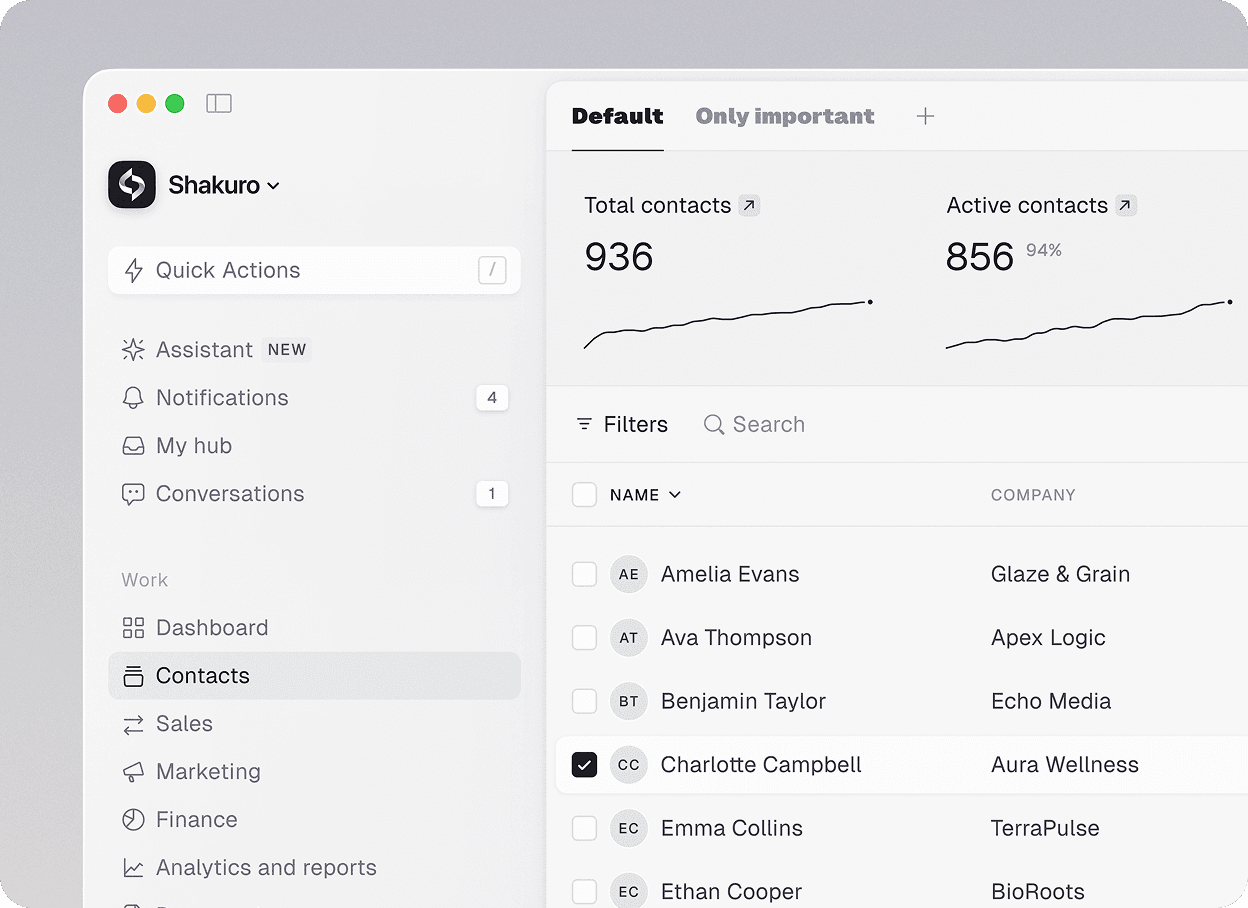This screenshot has width=1248, height=908.
Task: Check the Ethan Cooper row checkbox
Action: point(584,892)
